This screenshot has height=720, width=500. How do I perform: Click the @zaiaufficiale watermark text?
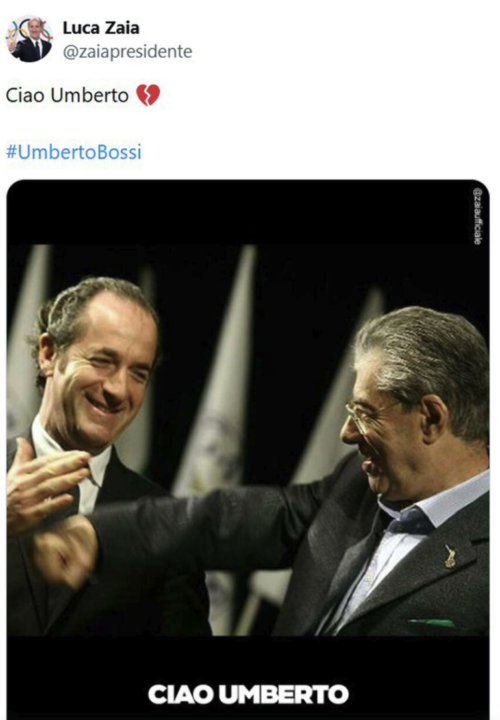point(478,215)
